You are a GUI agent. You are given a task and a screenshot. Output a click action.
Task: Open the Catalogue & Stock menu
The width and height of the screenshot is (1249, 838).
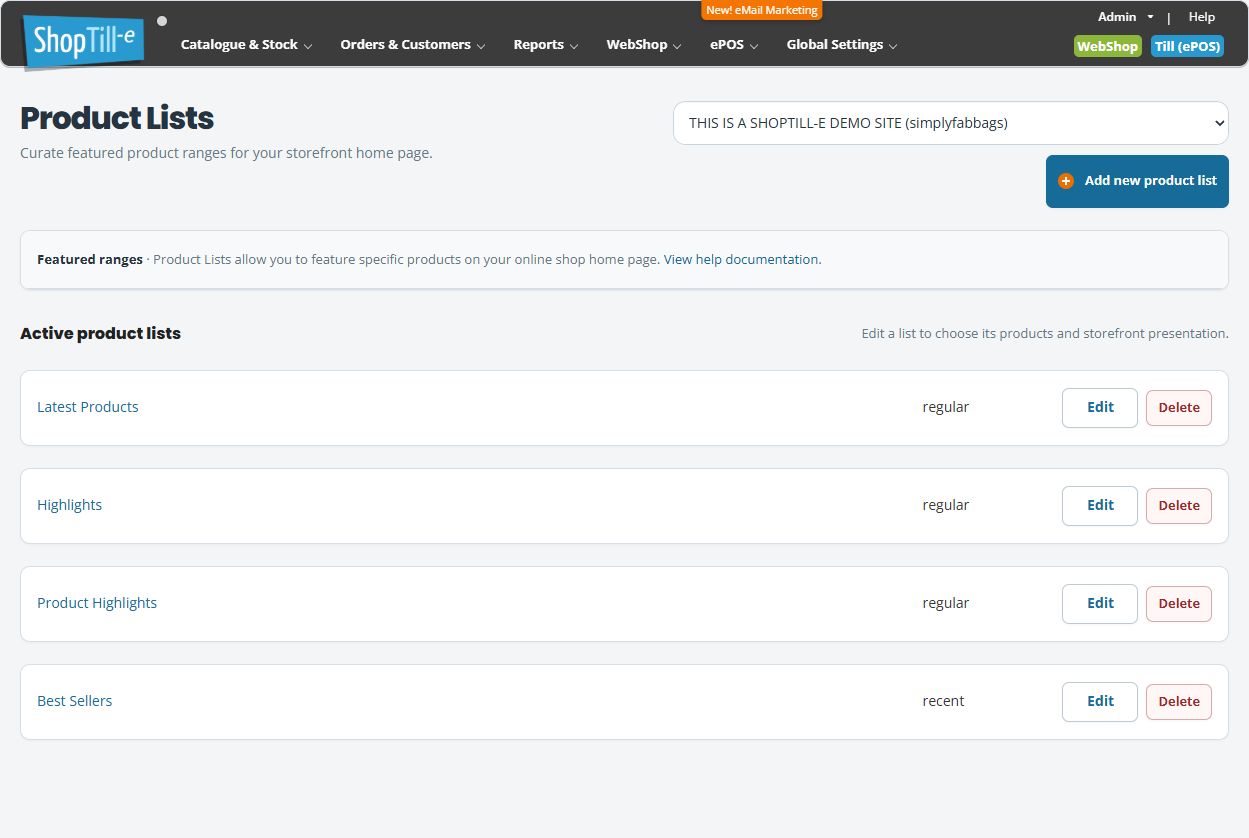246,45
